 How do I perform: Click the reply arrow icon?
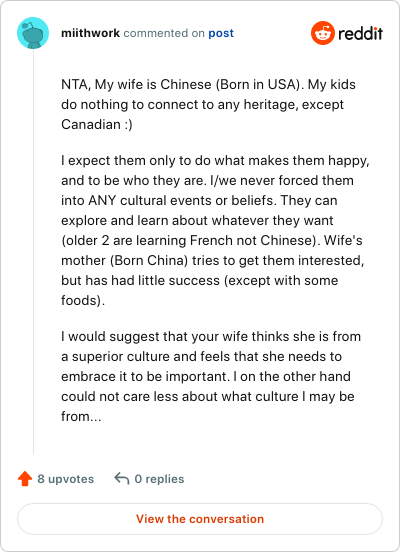click(x=122, y=478)
